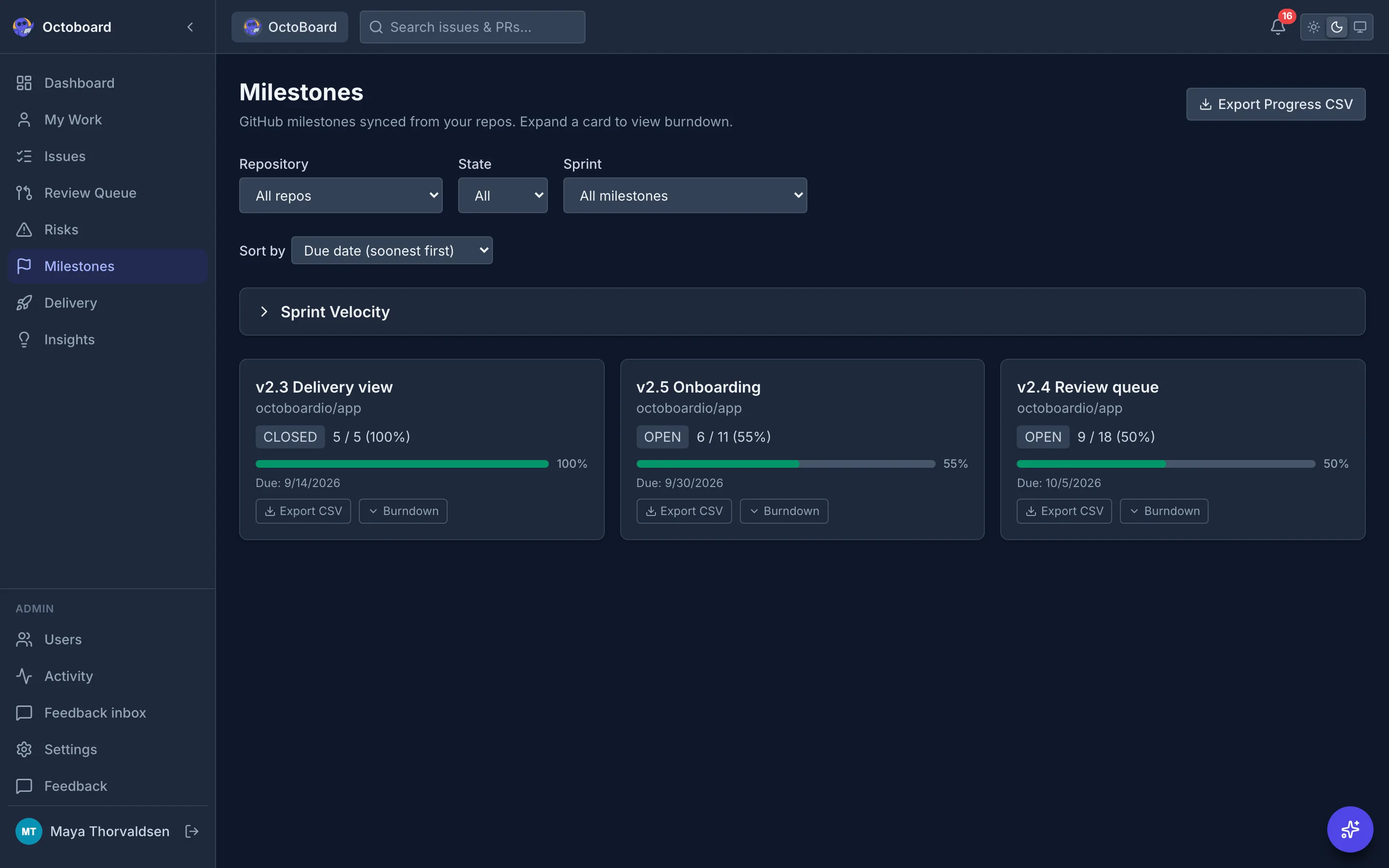Export CSV for v2.4 Review queue
The width and height of the screenshot is (1389, 868).
[1064, 511]
